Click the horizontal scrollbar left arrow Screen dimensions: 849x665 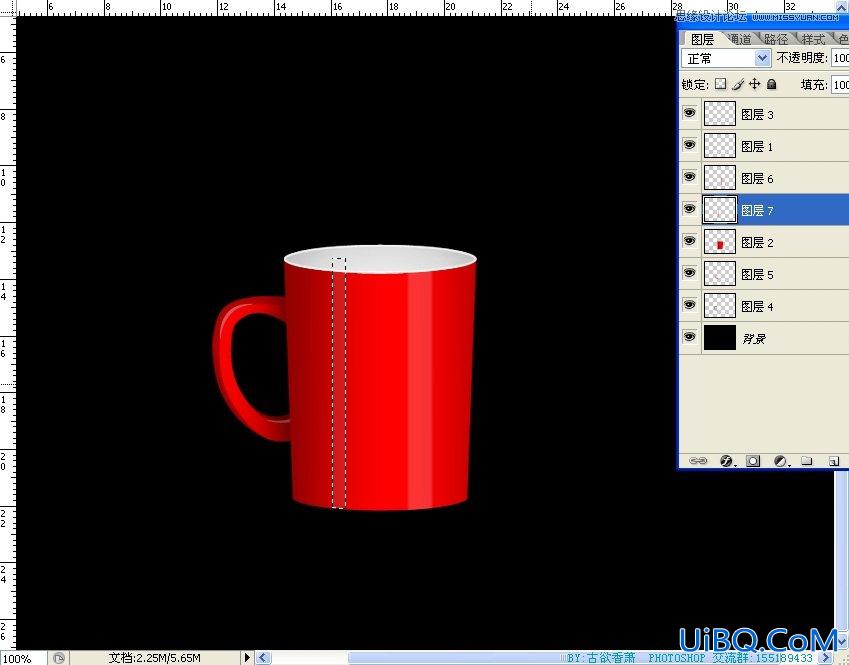pyautogui.click(x=263, y=657)
